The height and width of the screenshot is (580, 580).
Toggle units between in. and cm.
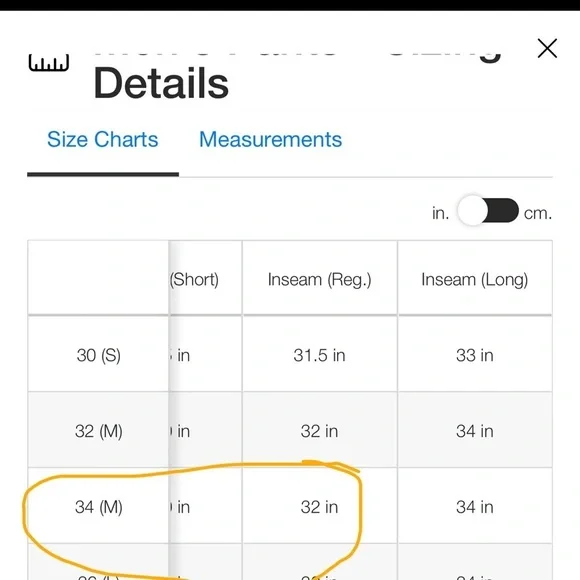[x=488, y=210]
